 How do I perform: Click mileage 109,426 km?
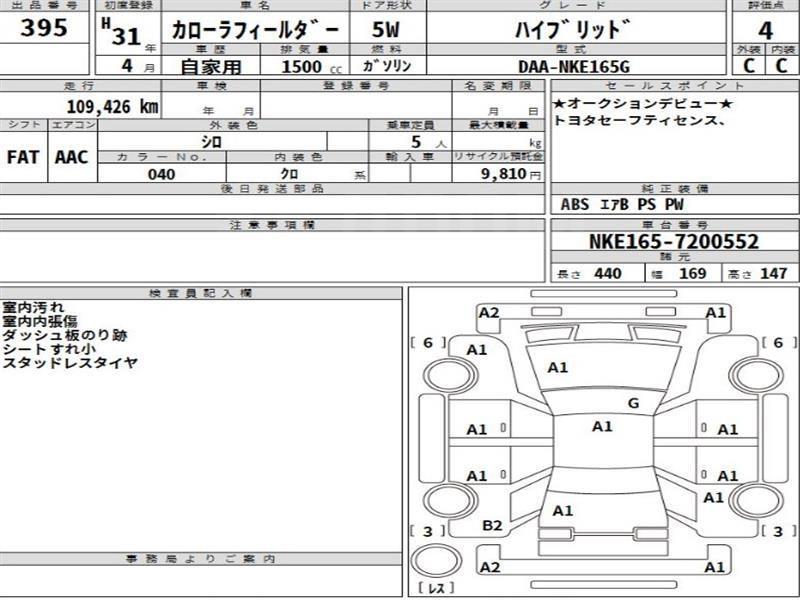point(112,107)
